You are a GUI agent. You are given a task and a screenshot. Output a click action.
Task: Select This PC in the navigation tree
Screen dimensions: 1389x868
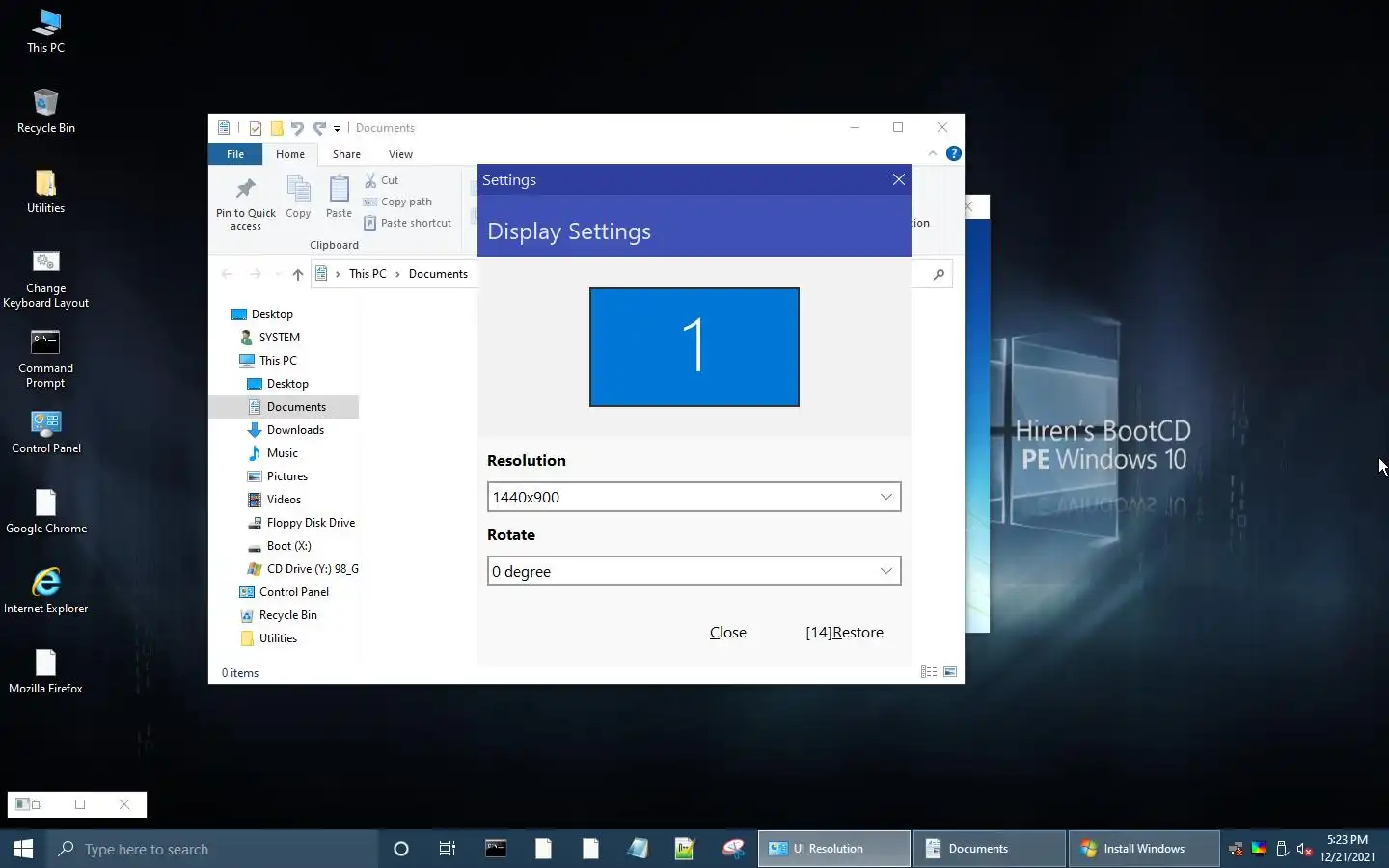click(x=268, y=361)
